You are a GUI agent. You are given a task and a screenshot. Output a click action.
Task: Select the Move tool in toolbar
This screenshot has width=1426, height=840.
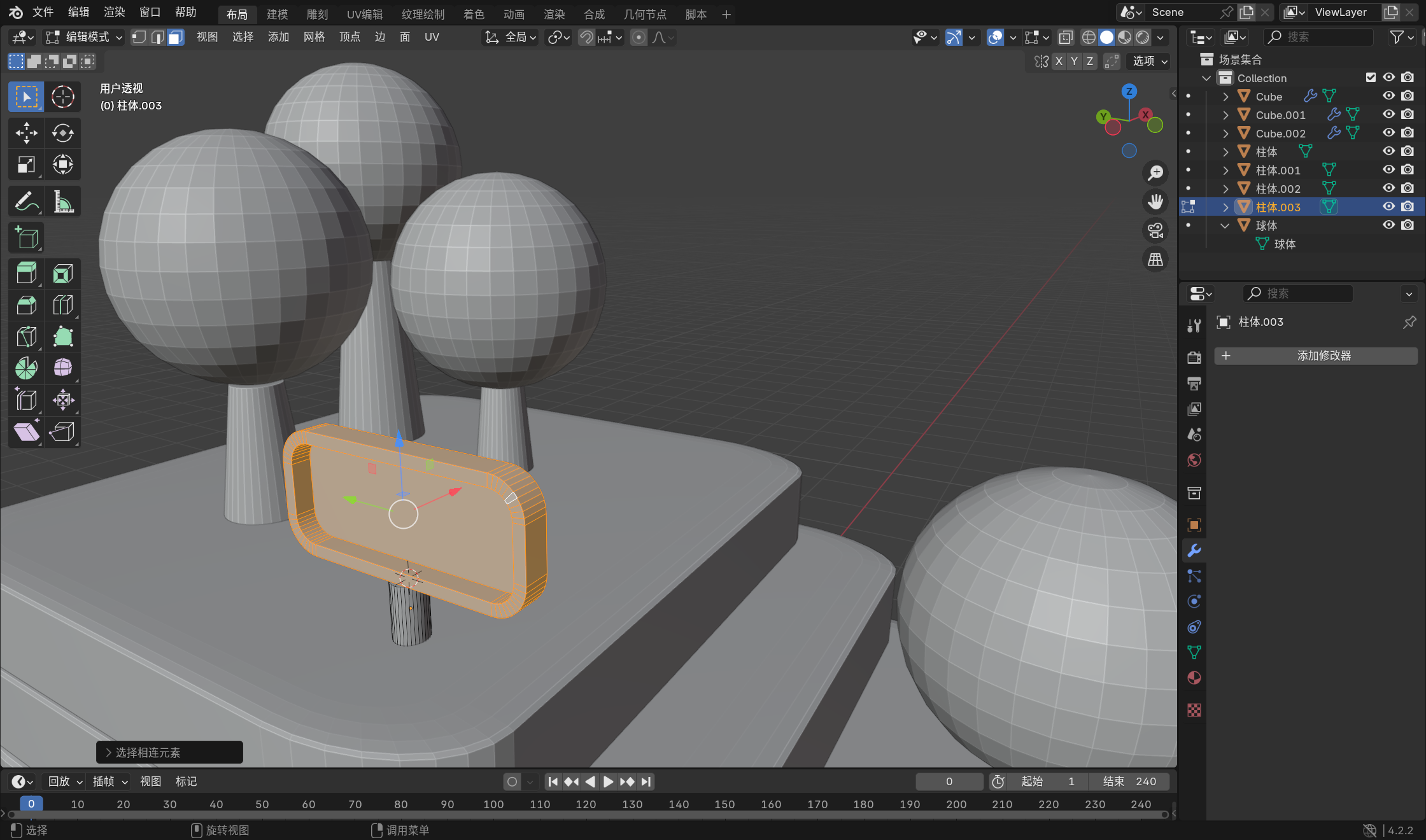pos(26,133)
